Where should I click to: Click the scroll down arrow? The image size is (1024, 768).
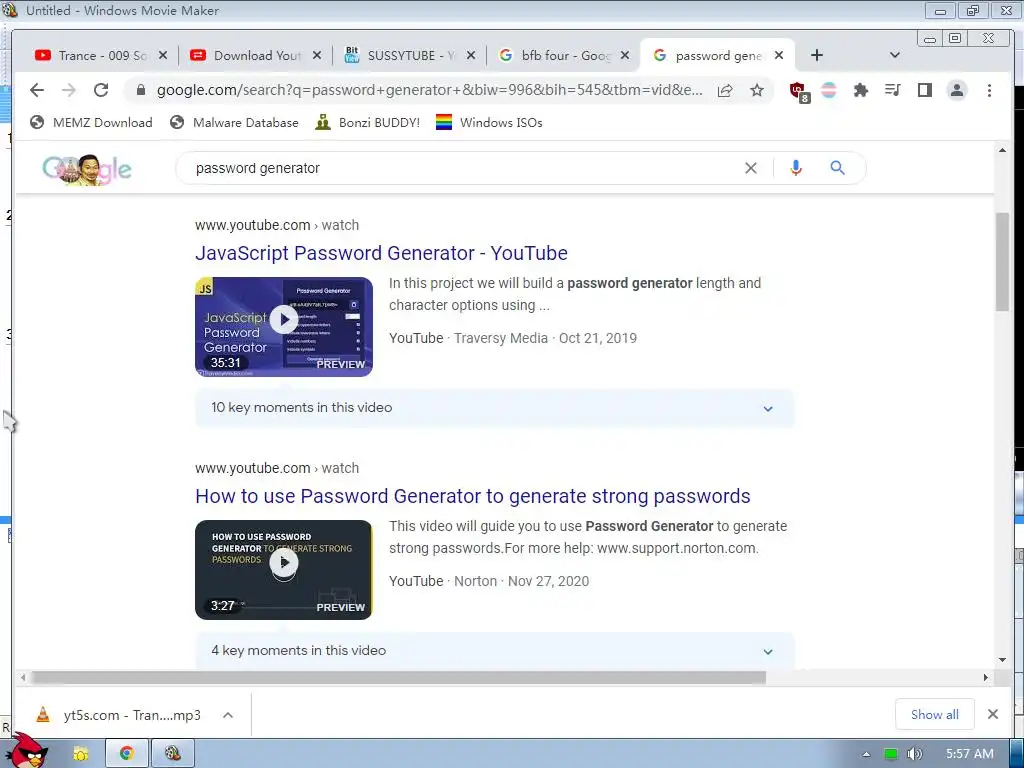[1002, 660]
